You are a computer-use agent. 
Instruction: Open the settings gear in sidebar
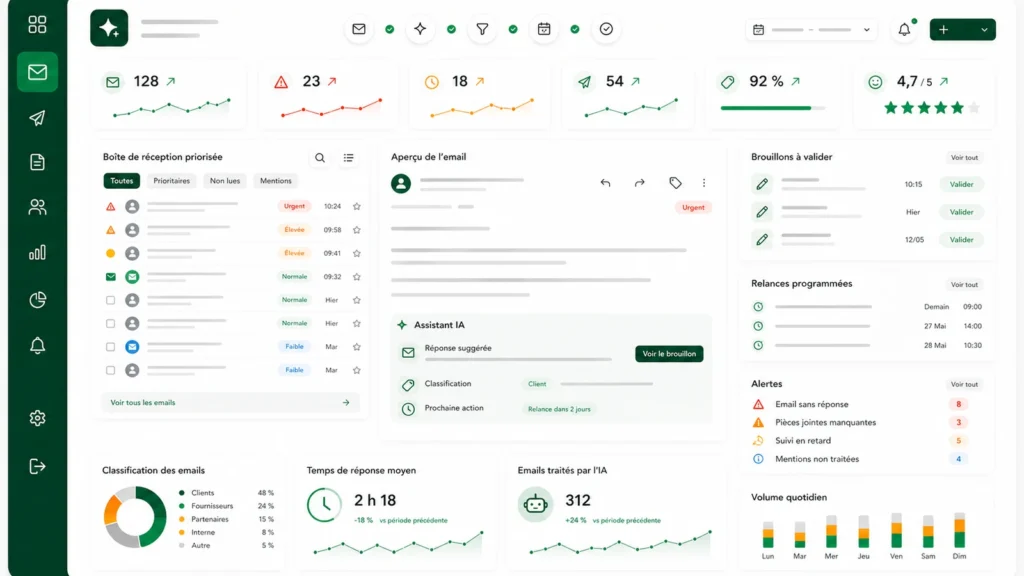coord(37,418)
